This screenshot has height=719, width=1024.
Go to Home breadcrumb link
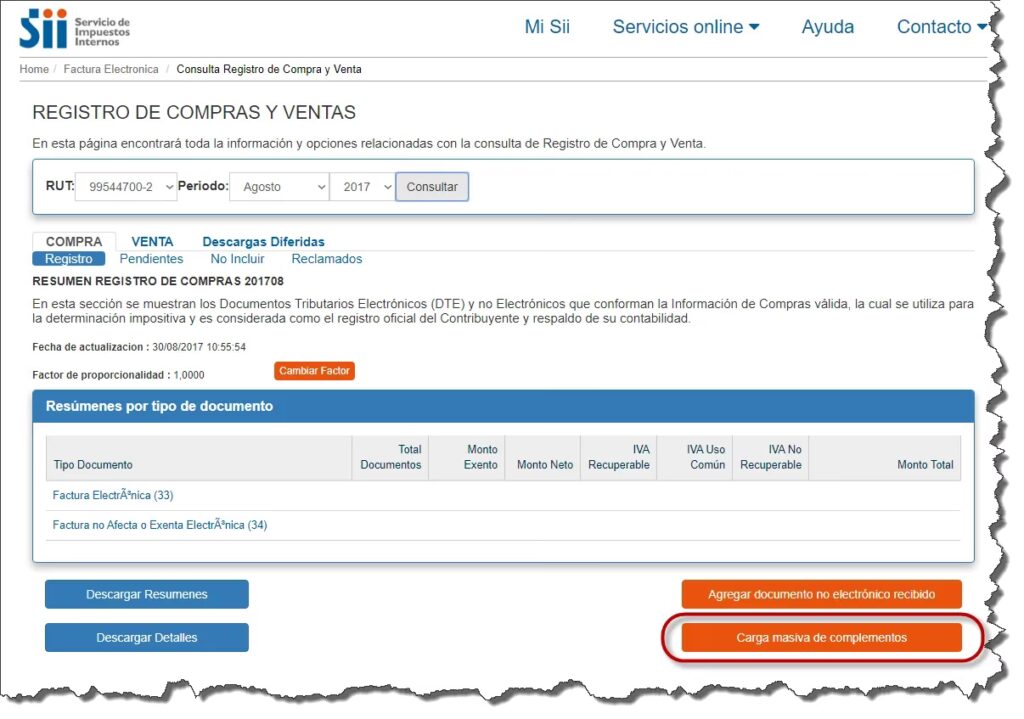tap(34, 70)
